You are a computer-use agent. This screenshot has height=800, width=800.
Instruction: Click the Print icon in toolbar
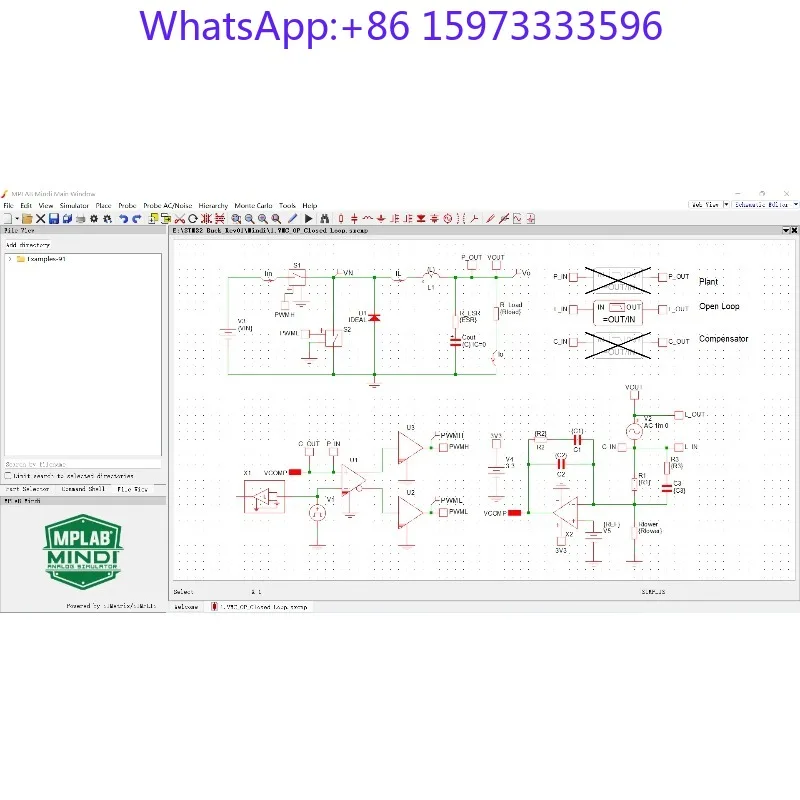coord(81,219)
